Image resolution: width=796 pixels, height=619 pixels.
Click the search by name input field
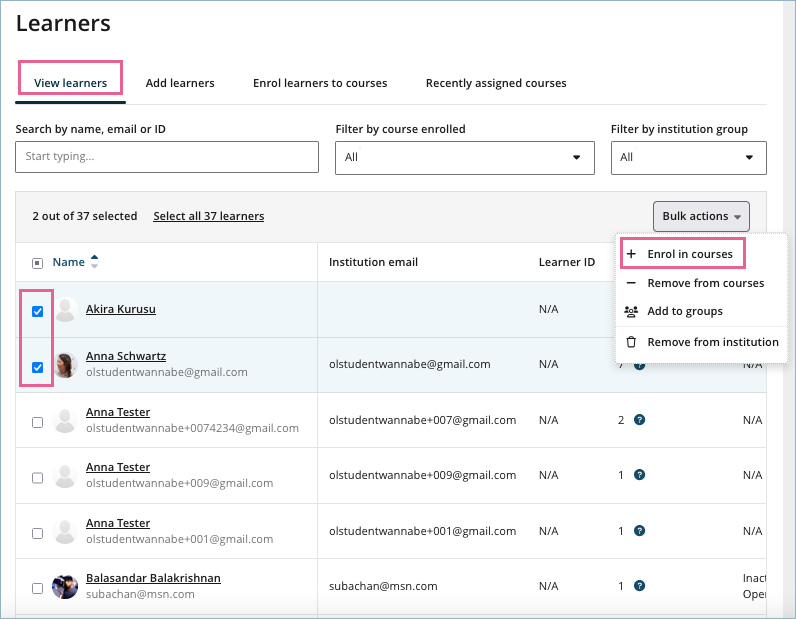(167, 157)
